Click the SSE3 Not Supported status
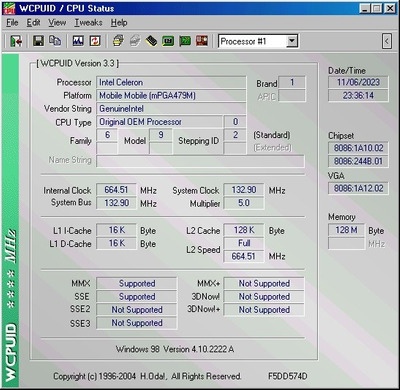 (137, 323)
